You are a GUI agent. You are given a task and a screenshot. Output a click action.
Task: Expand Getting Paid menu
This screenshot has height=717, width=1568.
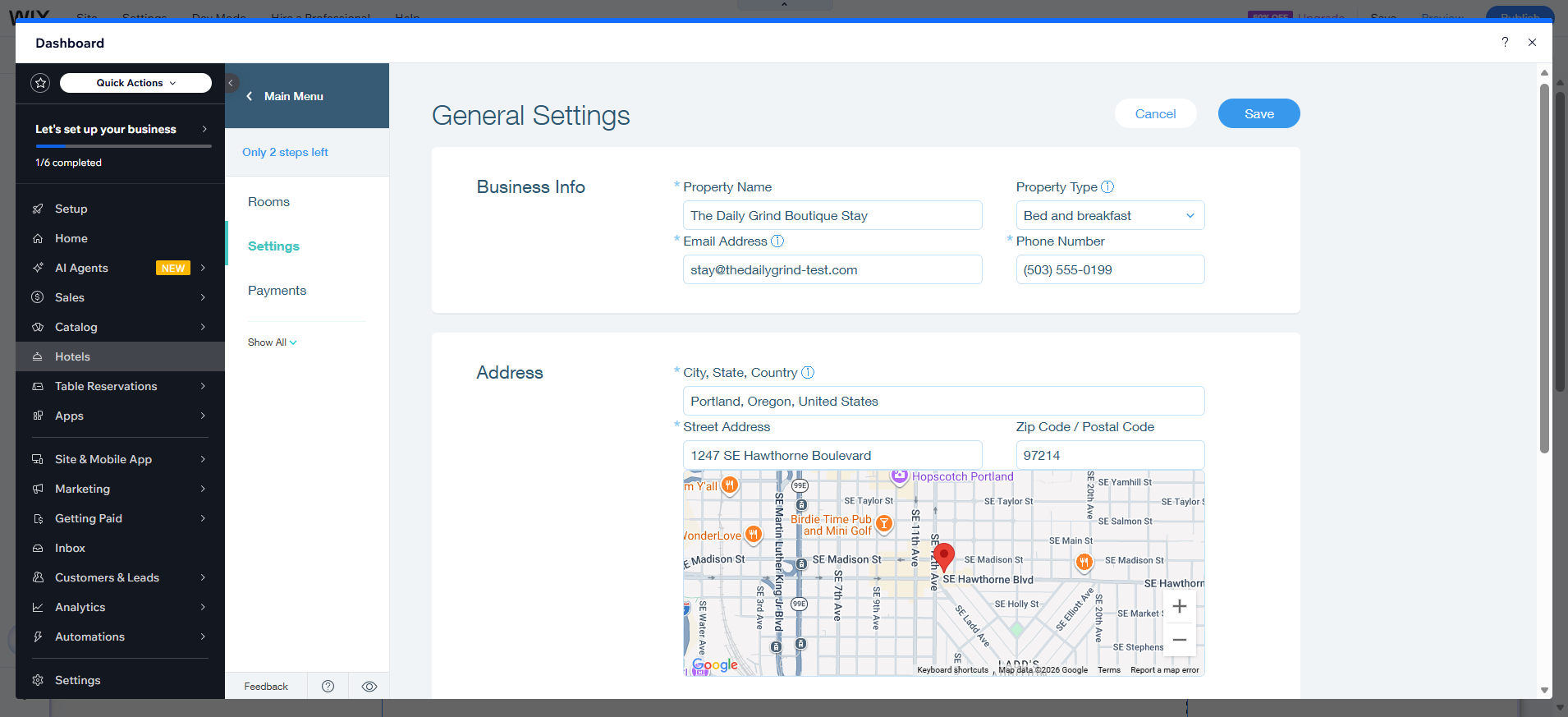pos(120,518)
